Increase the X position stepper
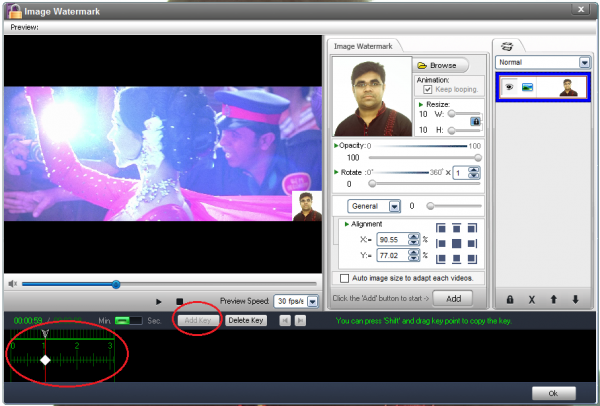This screenshot has width=600, height=406. (413, 237)
